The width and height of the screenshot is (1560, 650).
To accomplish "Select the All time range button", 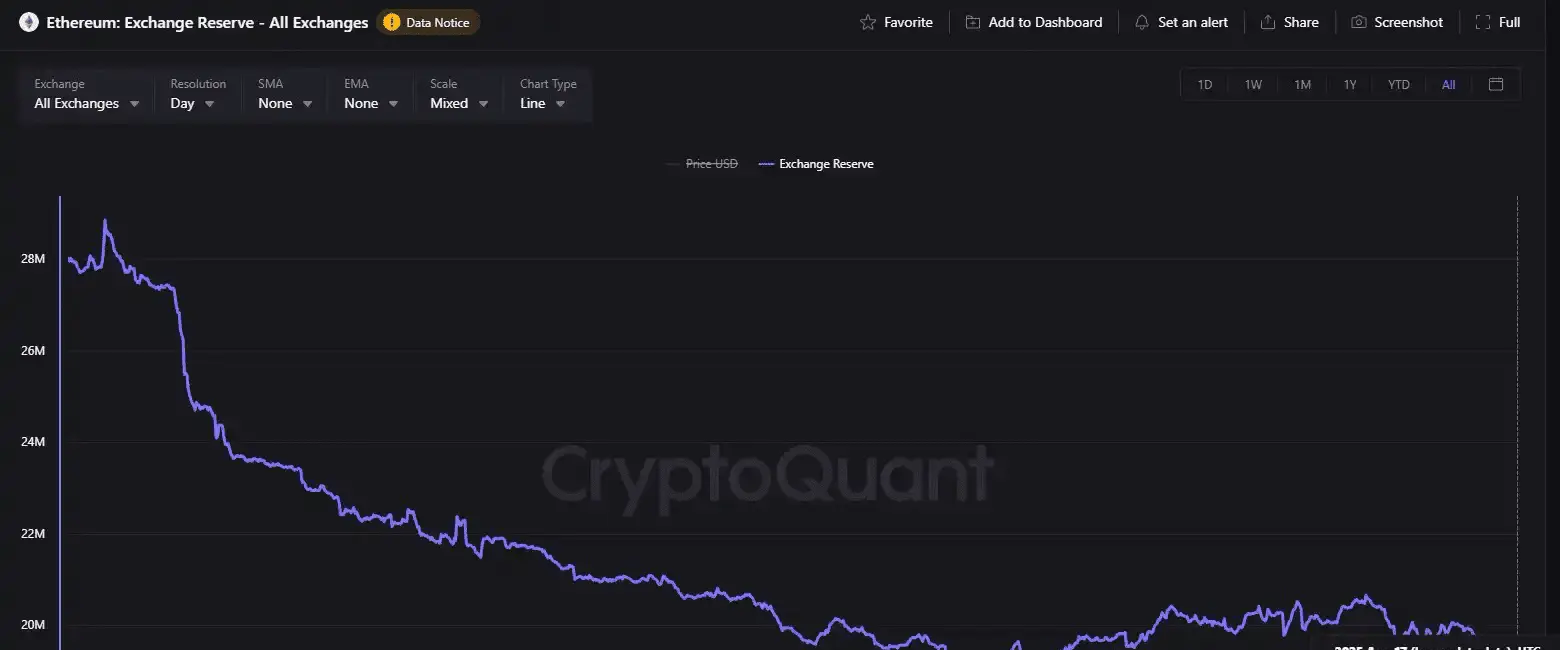I will click(x=1448, y=85).
